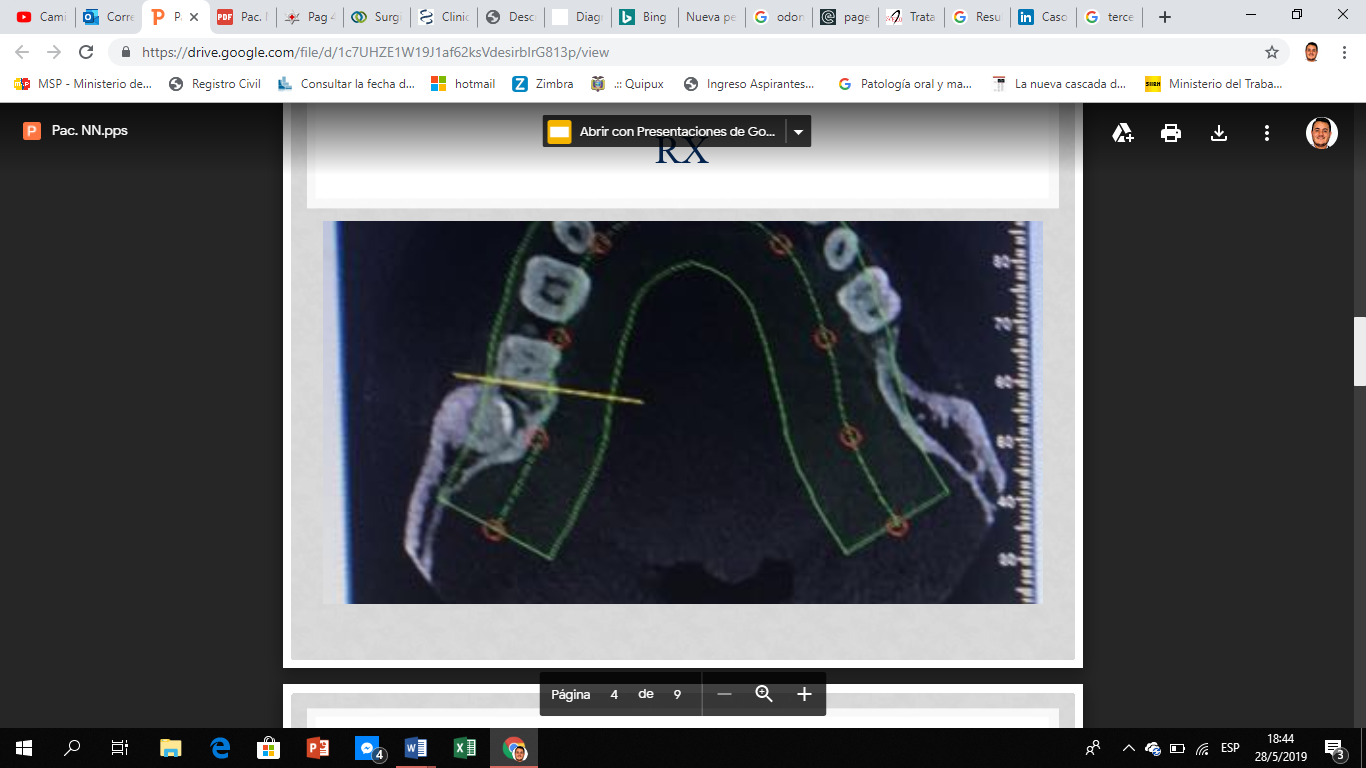Open a new browser tab
Screen dimensions: 1366x768
tap(1164, 17)
